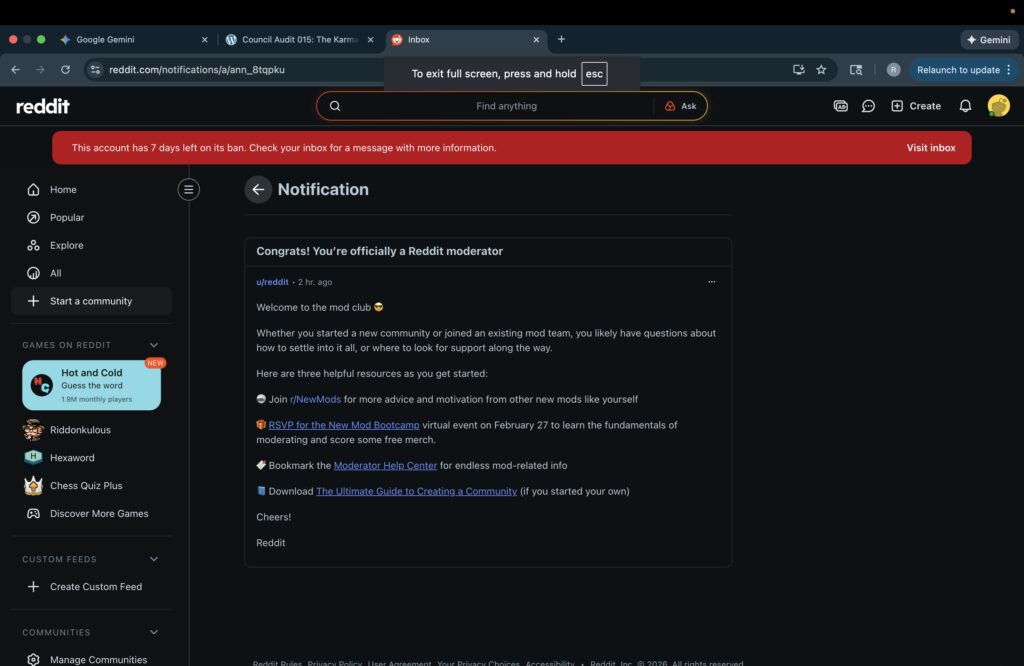This screenshot has width=1024, height=666.
Task: Open the notifications bell
Action: pyautogui.click(x=965, y=106)
